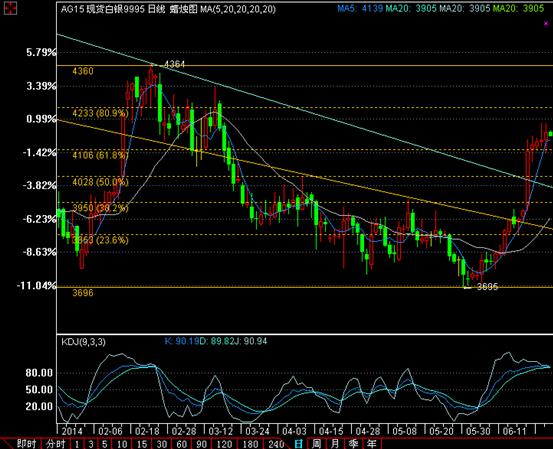Click the 06-11 date on time axis
553x449 pixels.
[x=515, y=431]
